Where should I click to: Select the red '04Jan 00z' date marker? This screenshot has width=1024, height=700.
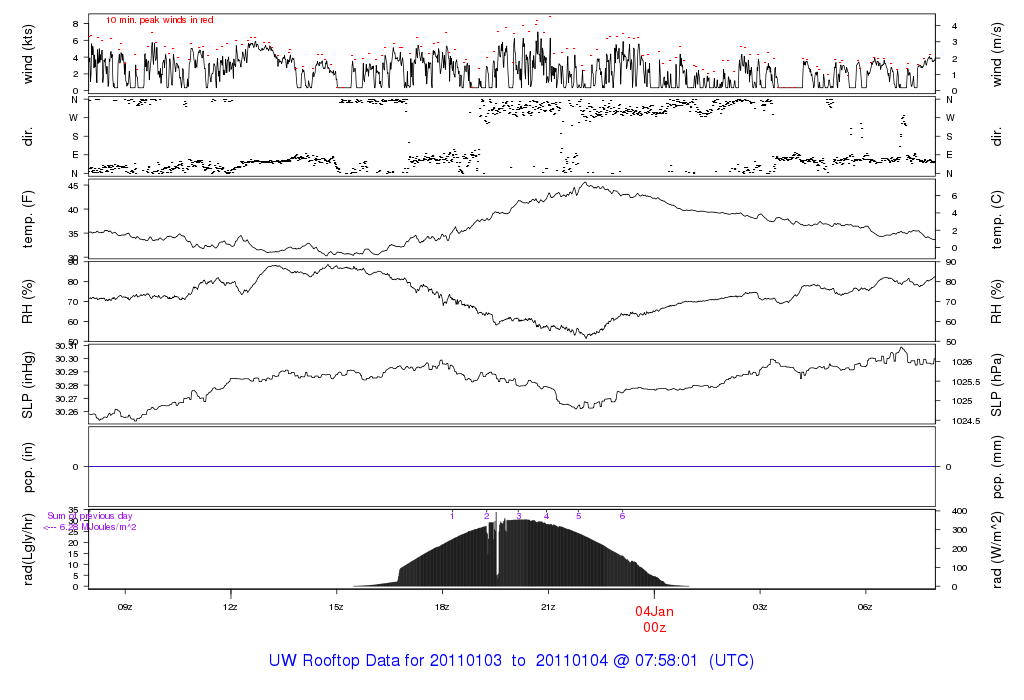click(655, 618)
